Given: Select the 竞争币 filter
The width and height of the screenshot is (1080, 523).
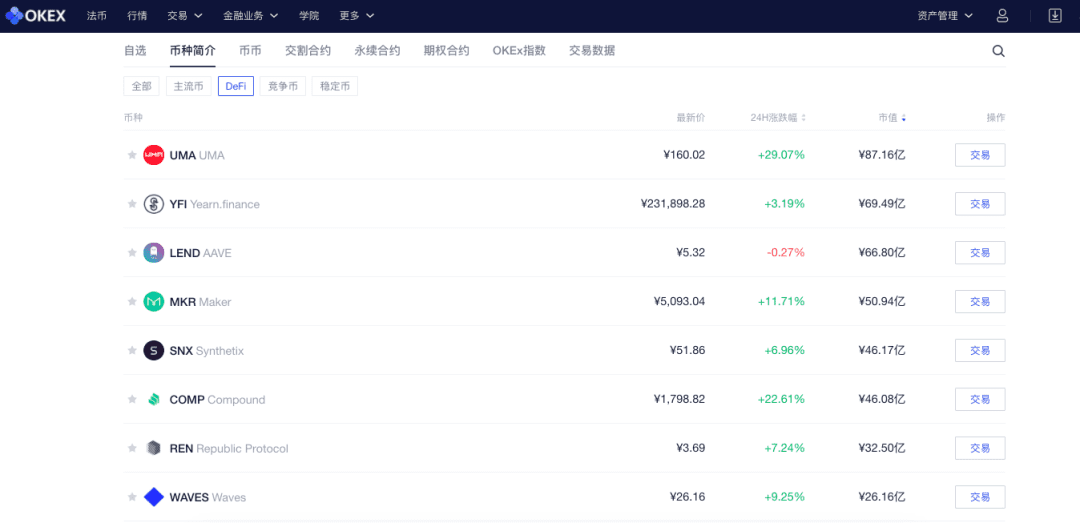Looking at the screenshot, I should point(283,86).
